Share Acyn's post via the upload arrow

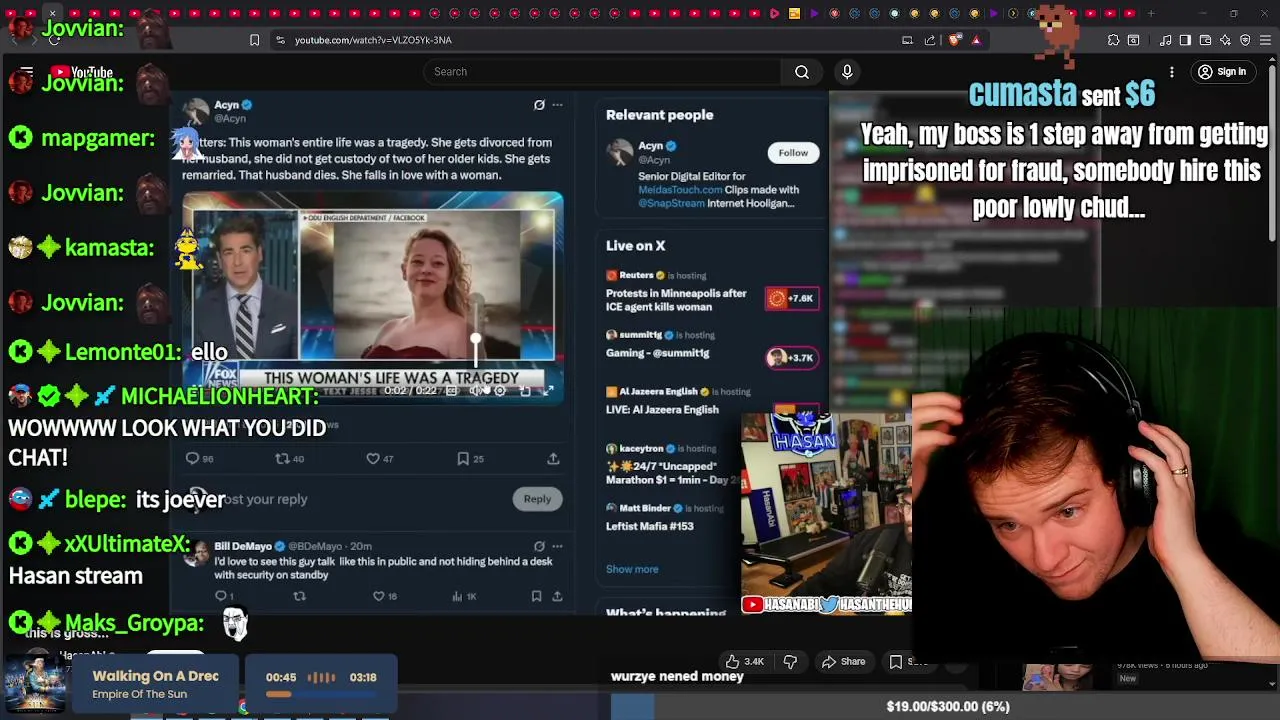tap(553, 458)
